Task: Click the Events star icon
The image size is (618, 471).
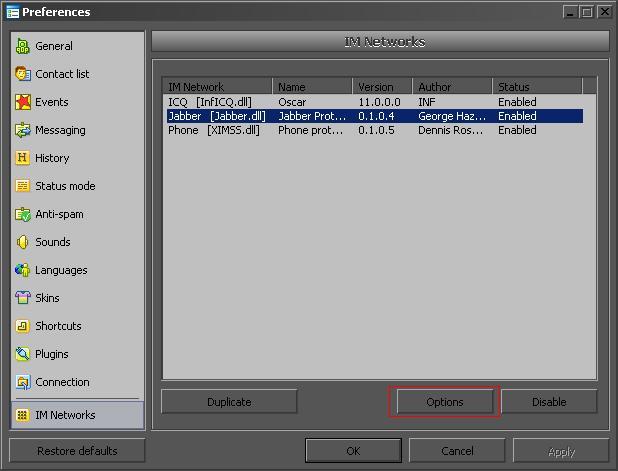Action: coord(22,102)
